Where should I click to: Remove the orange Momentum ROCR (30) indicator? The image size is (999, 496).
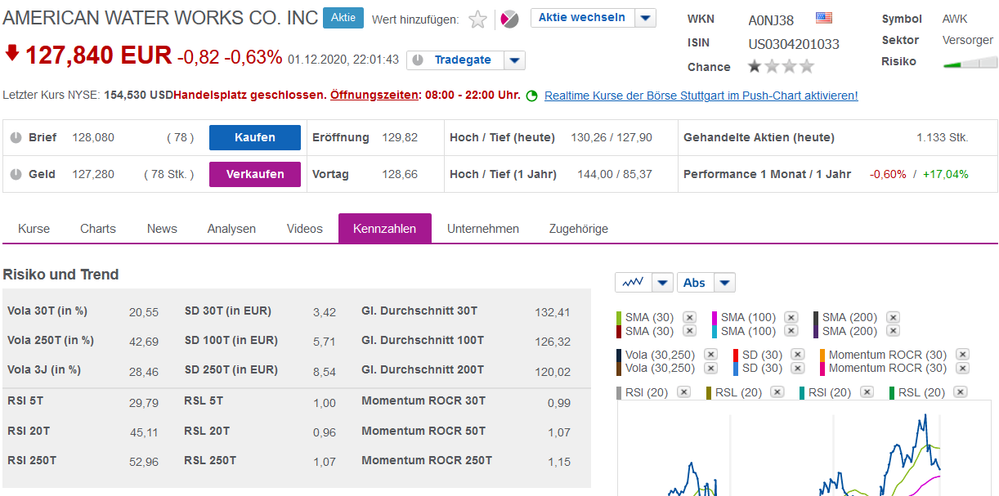coord(962,355)
